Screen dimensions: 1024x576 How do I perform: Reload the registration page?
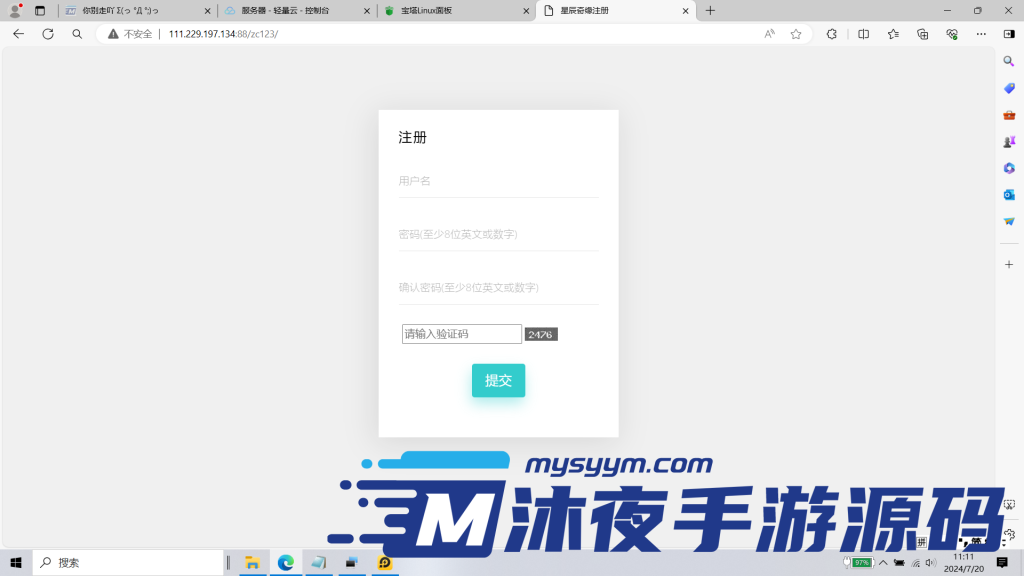47,33
